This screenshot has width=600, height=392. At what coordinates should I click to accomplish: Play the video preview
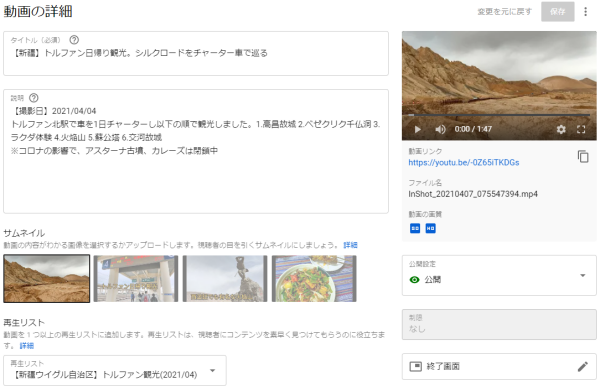[x=417, y=129]
